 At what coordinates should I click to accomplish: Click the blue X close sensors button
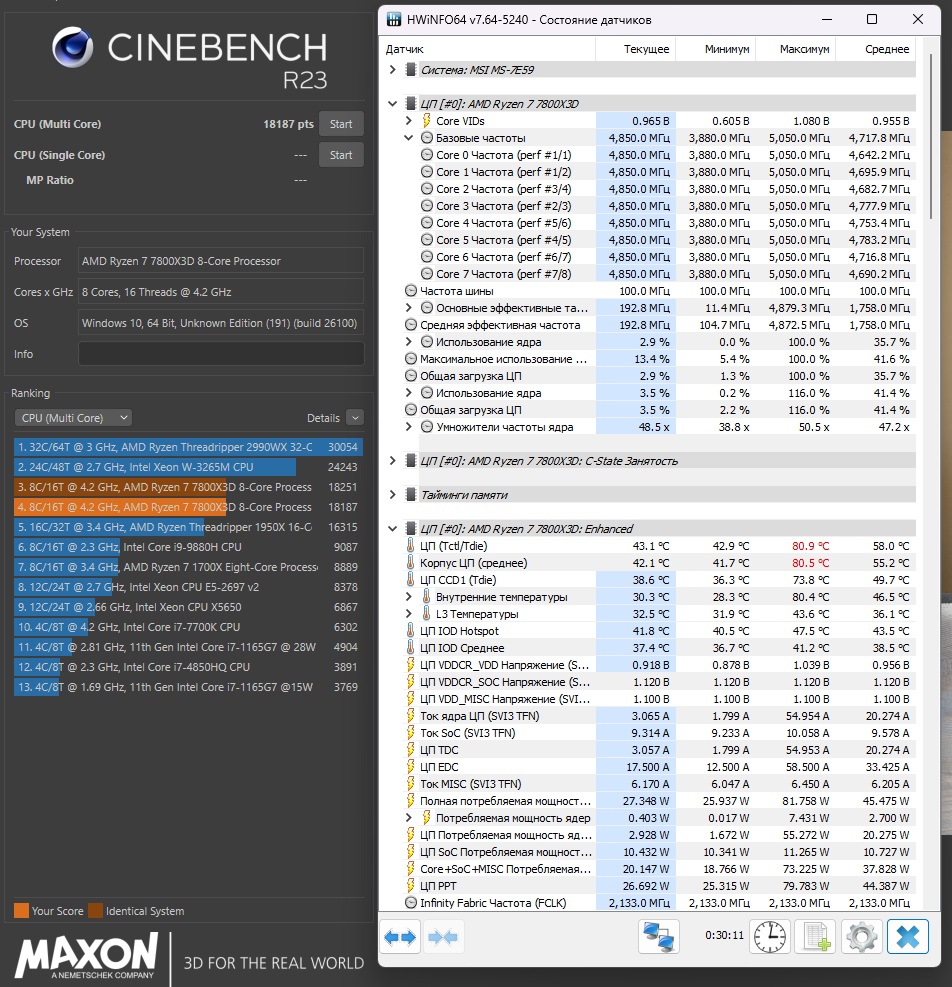[x=908, y=937]
